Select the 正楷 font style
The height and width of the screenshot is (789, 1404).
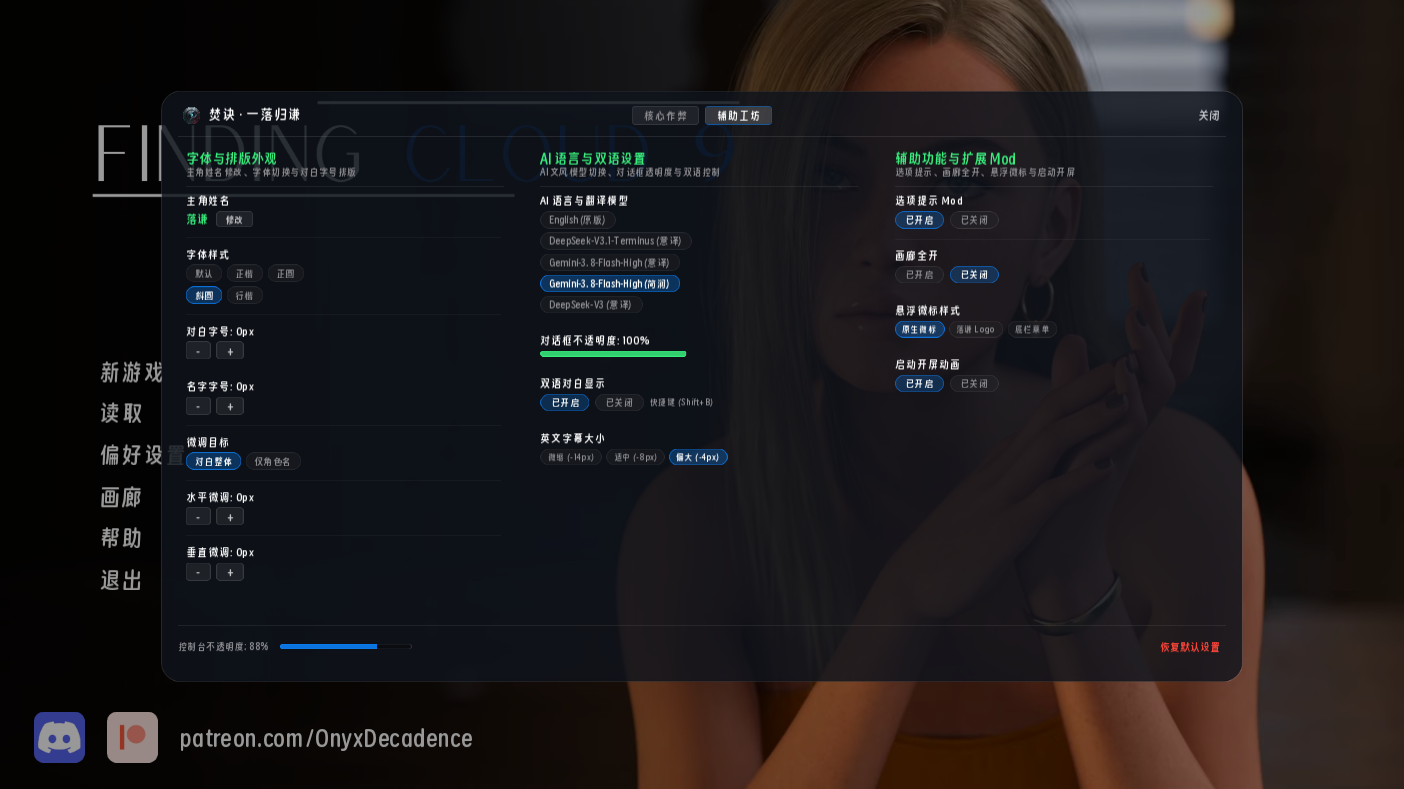tap(245, 273)
